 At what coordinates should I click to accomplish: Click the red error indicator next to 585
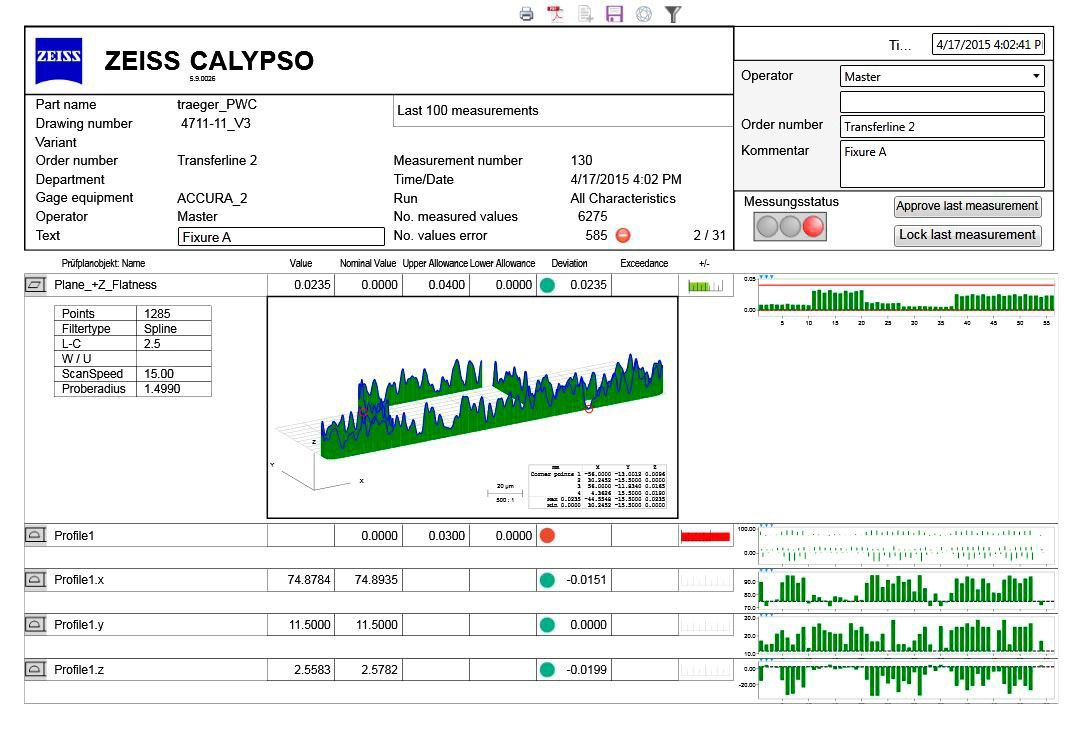[623, 235]
